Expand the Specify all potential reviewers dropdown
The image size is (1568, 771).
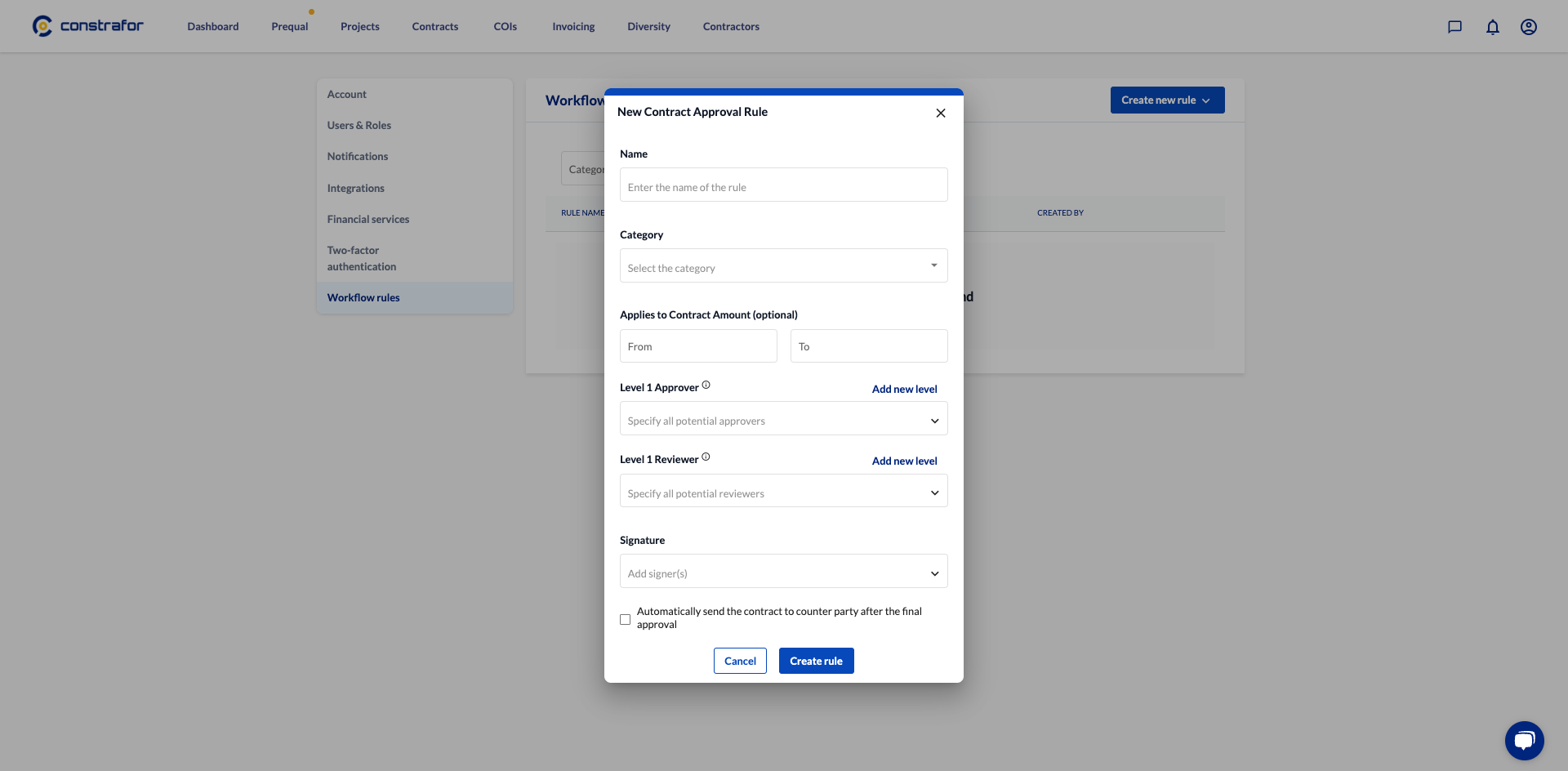783,492
